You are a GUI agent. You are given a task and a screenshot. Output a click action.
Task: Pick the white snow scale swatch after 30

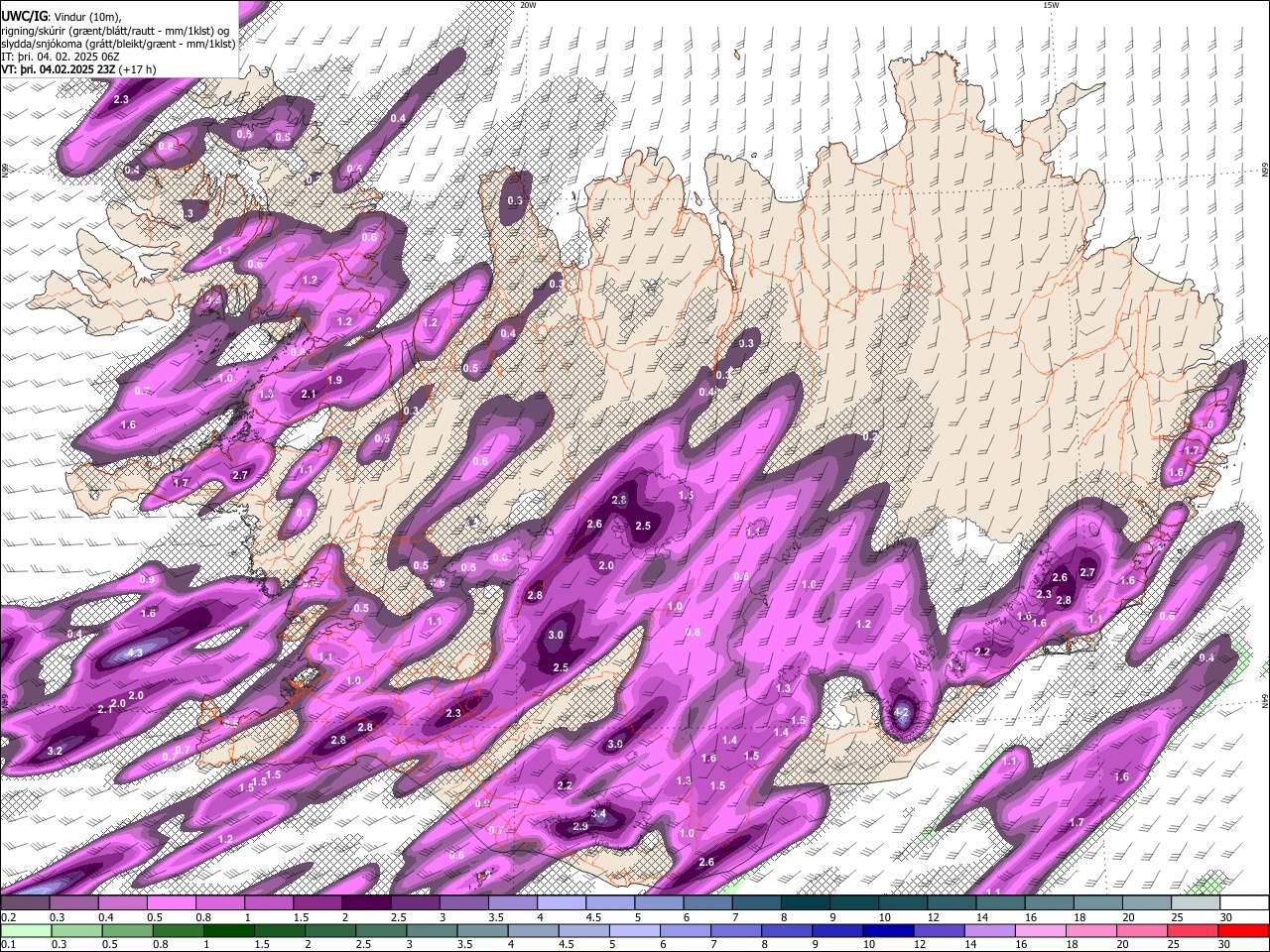(1244, 903)
